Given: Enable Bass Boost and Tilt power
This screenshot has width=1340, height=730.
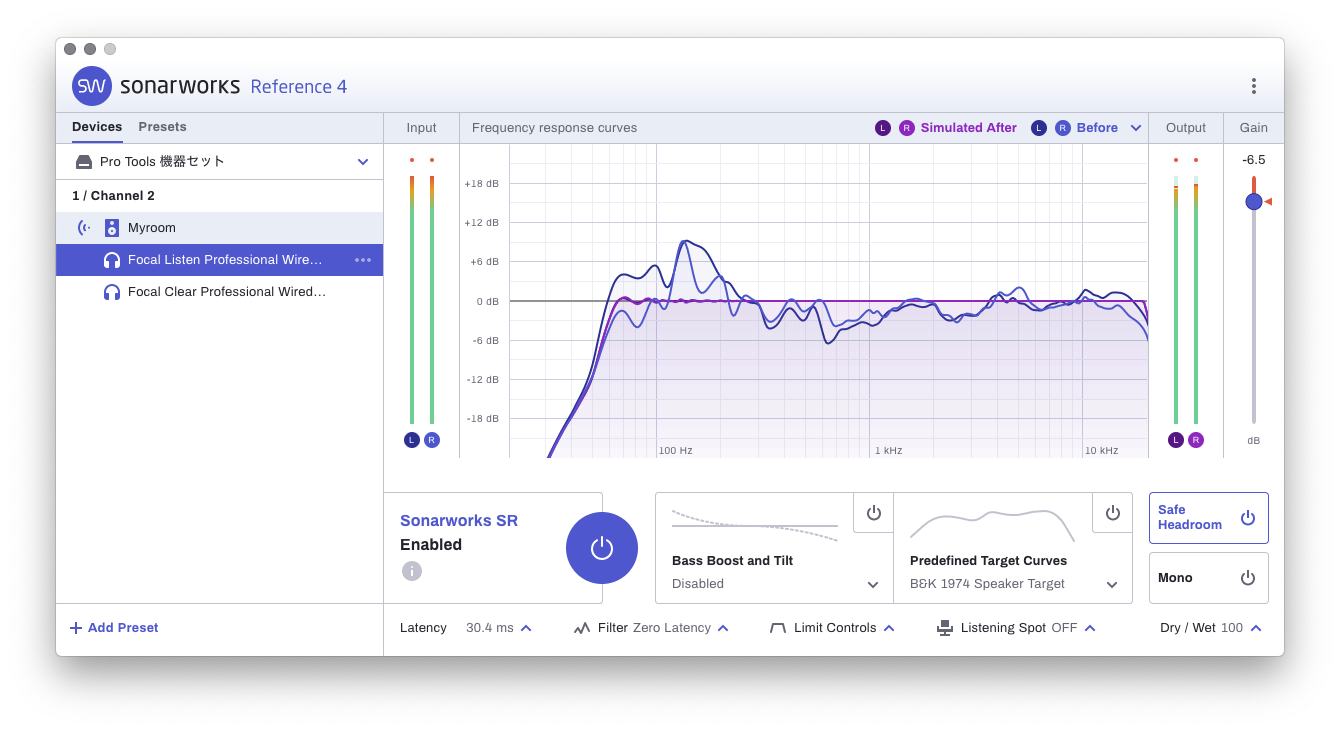Looking at the screenshot, I should click(873, 513).
